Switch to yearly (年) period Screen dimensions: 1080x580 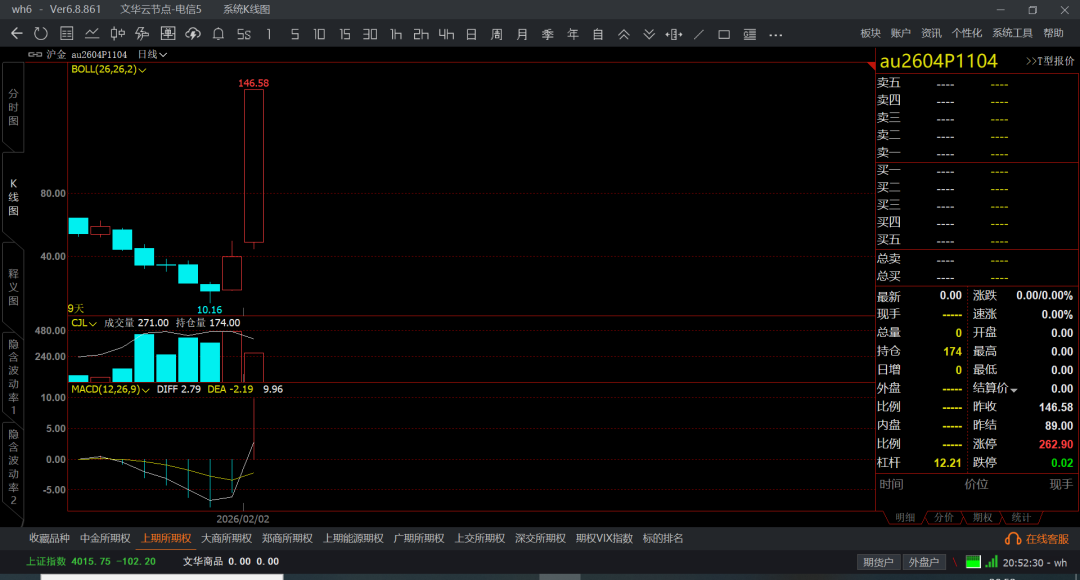click(x=572, y=34)
